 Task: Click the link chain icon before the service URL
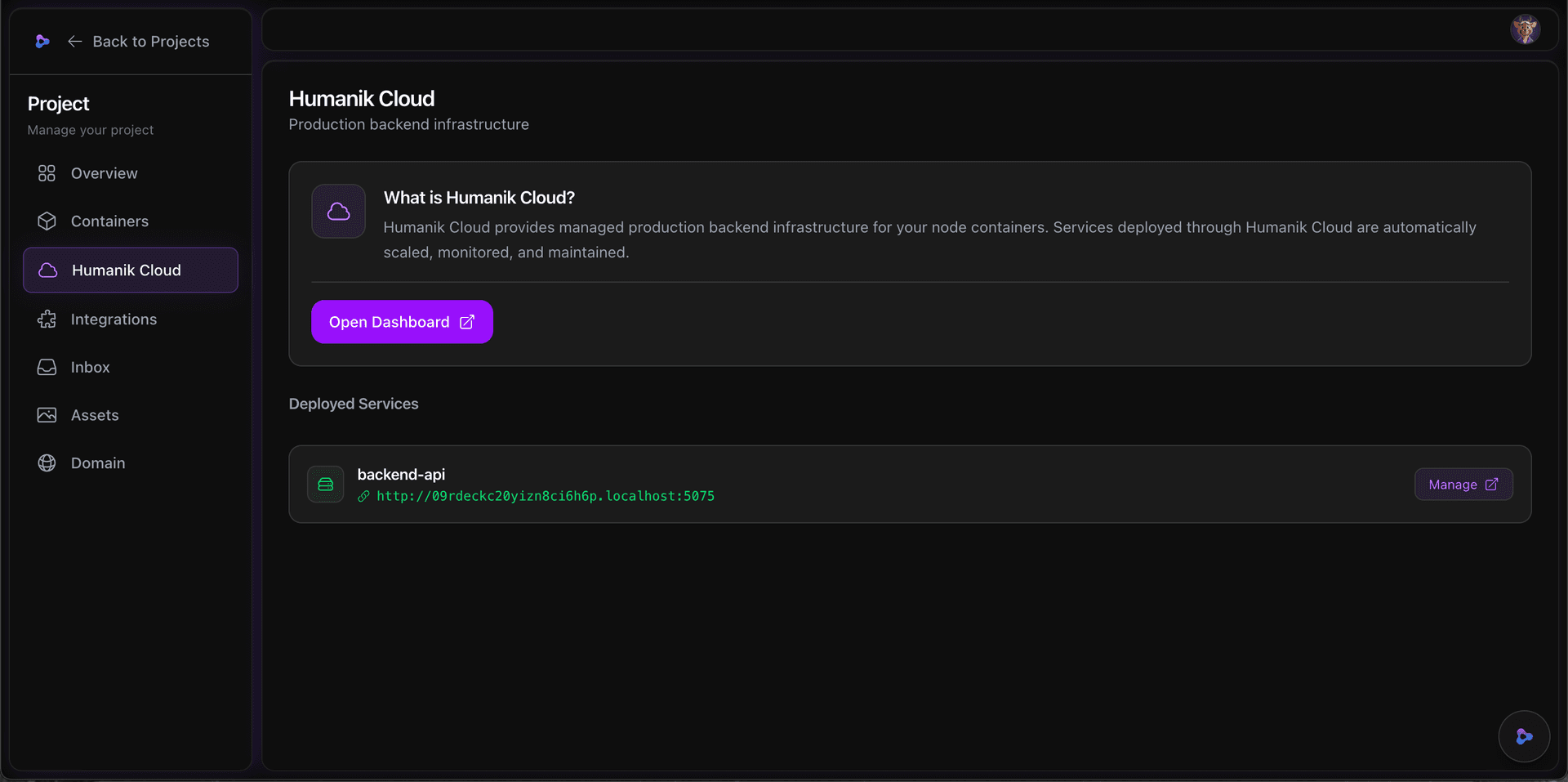[x=363, y=496]
